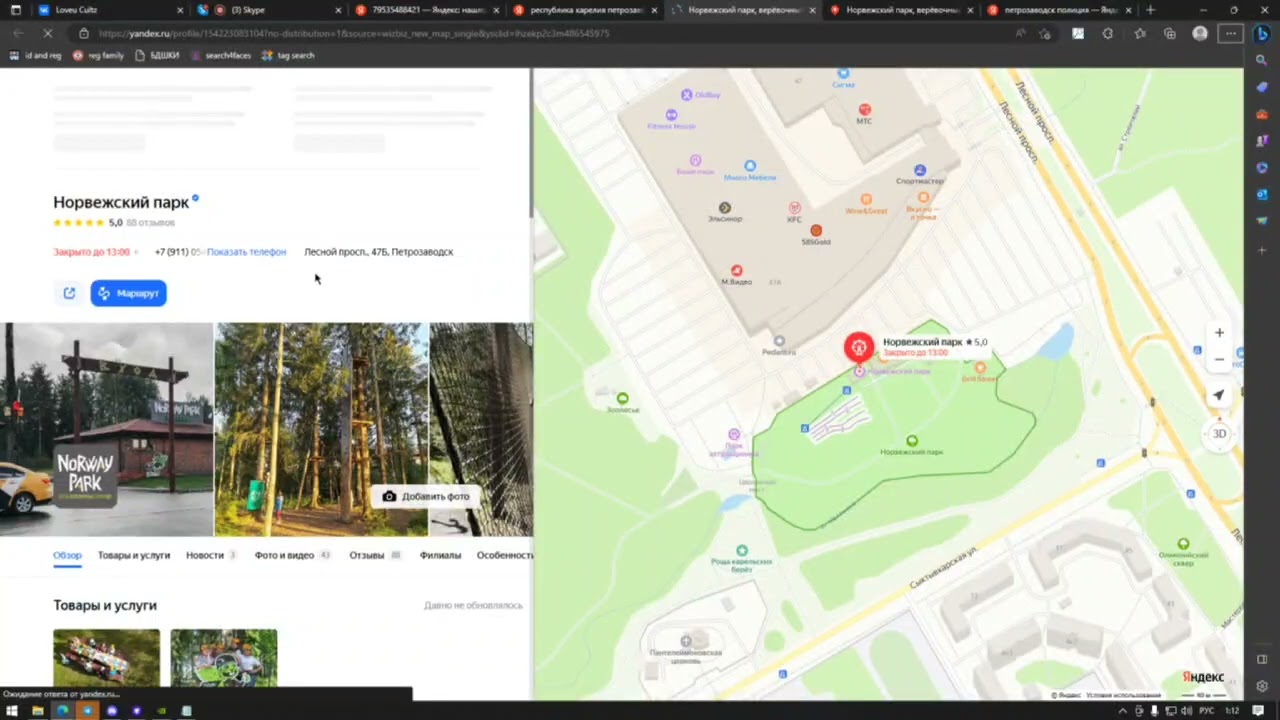Click Добавить фото button
Screen dimensions: 1280x720
click(426, 496)
